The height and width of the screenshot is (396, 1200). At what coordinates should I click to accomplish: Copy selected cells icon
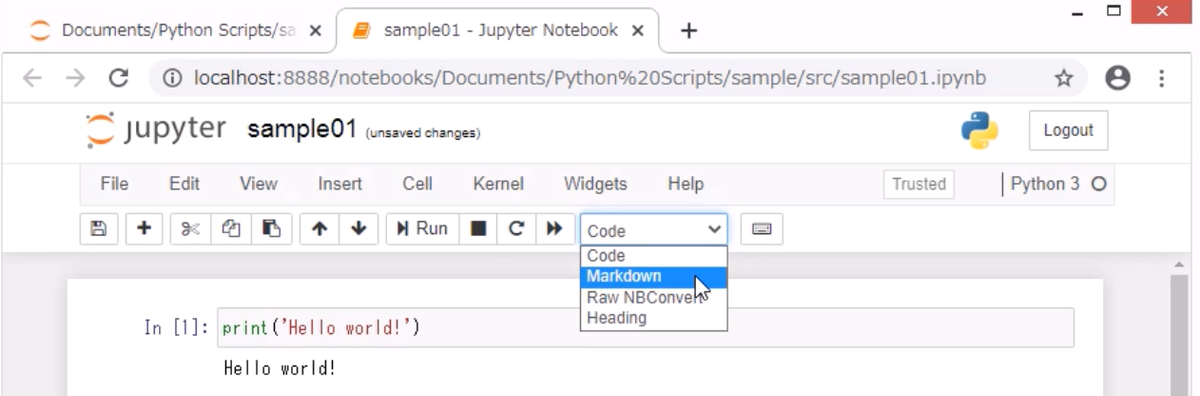230,229
